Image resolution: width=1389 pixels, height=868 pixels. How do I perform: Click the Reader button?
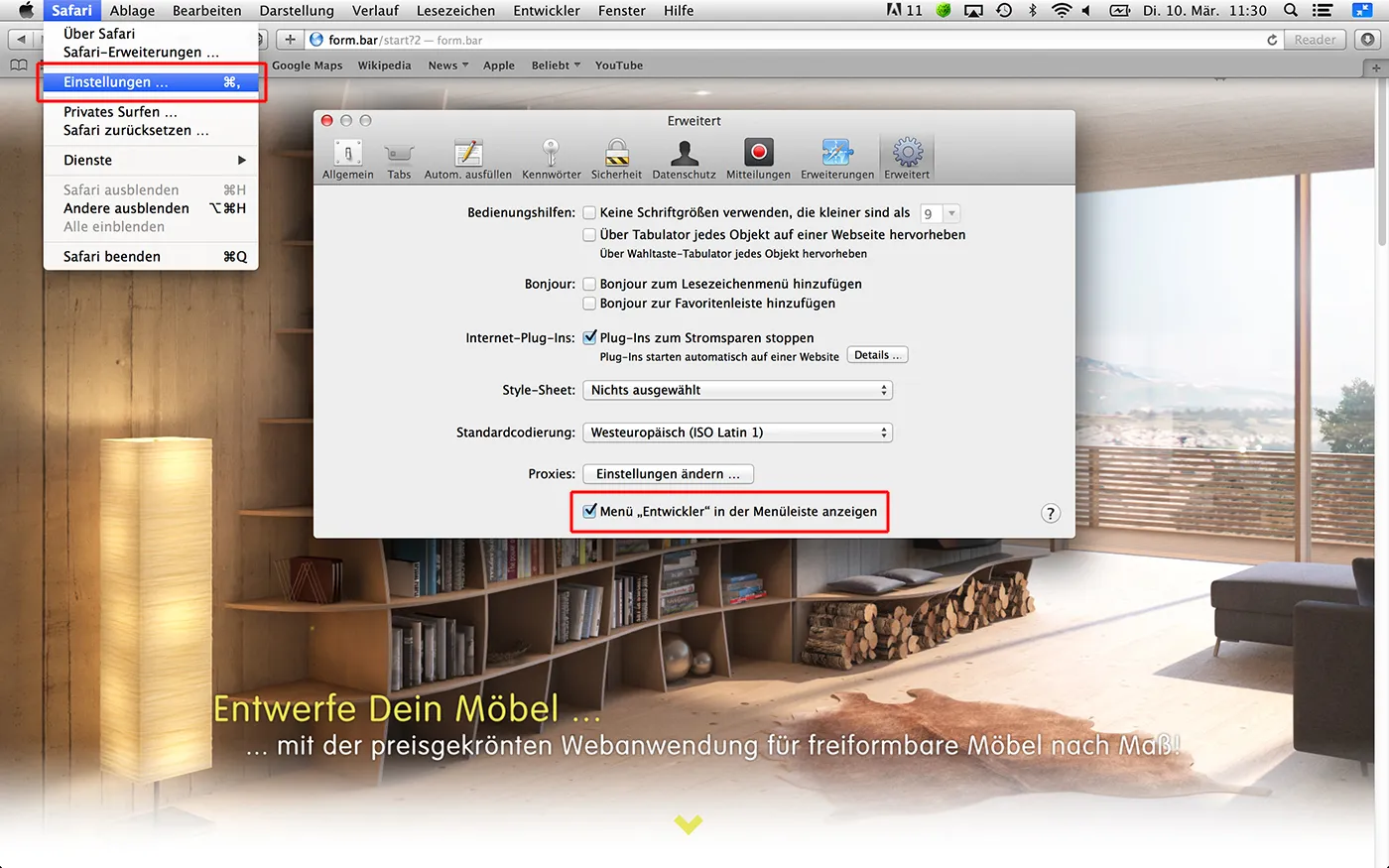[1315, 40]
